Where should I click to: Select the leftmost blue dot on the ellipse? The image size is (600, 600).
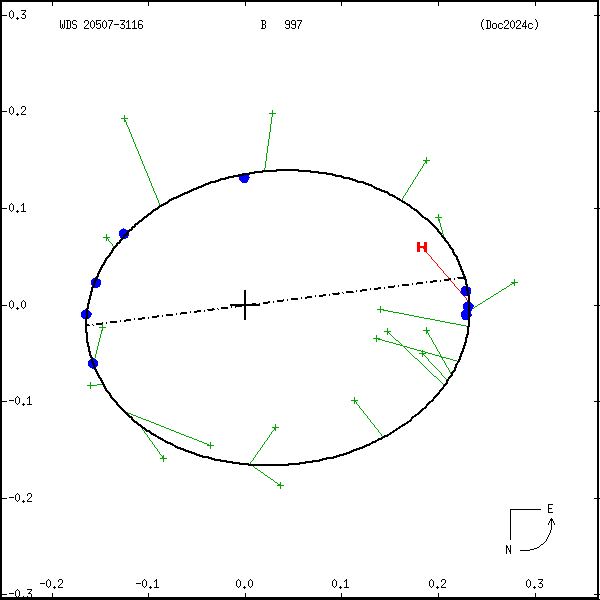point(86,314)
